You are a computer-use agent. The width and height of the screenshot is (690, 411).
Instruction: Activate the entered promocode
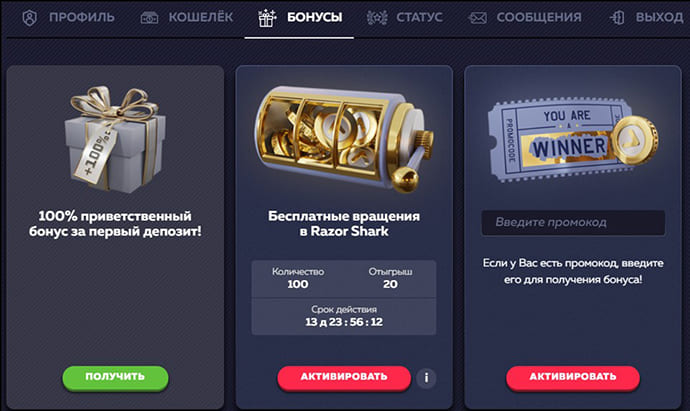tap(573, 378)
